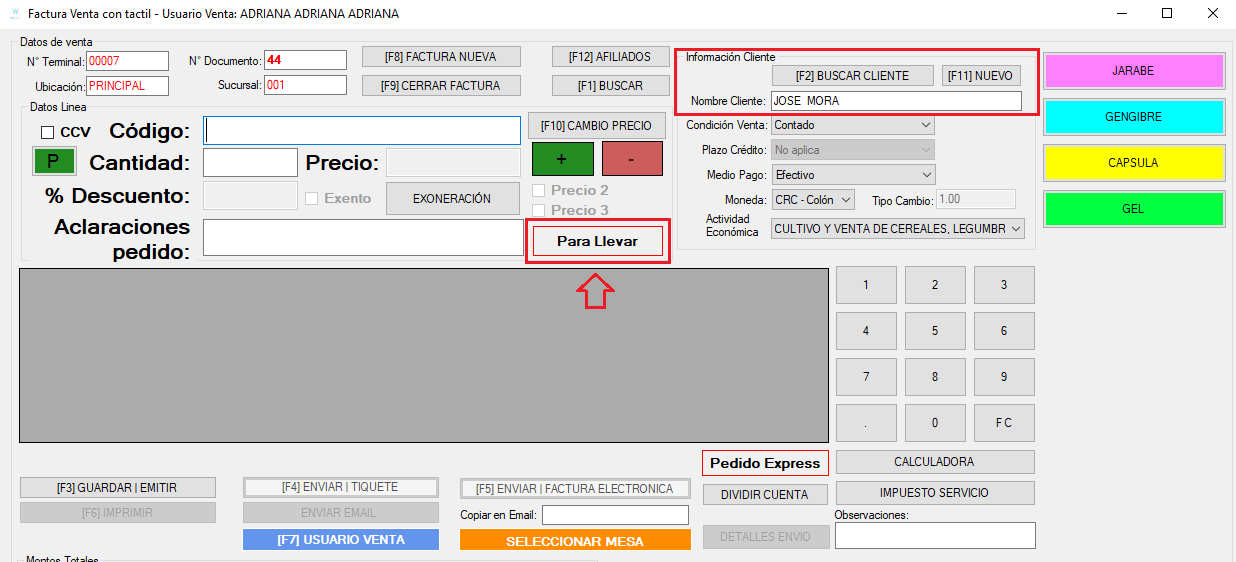Select the CAPSULA category button

[1133, 163]
